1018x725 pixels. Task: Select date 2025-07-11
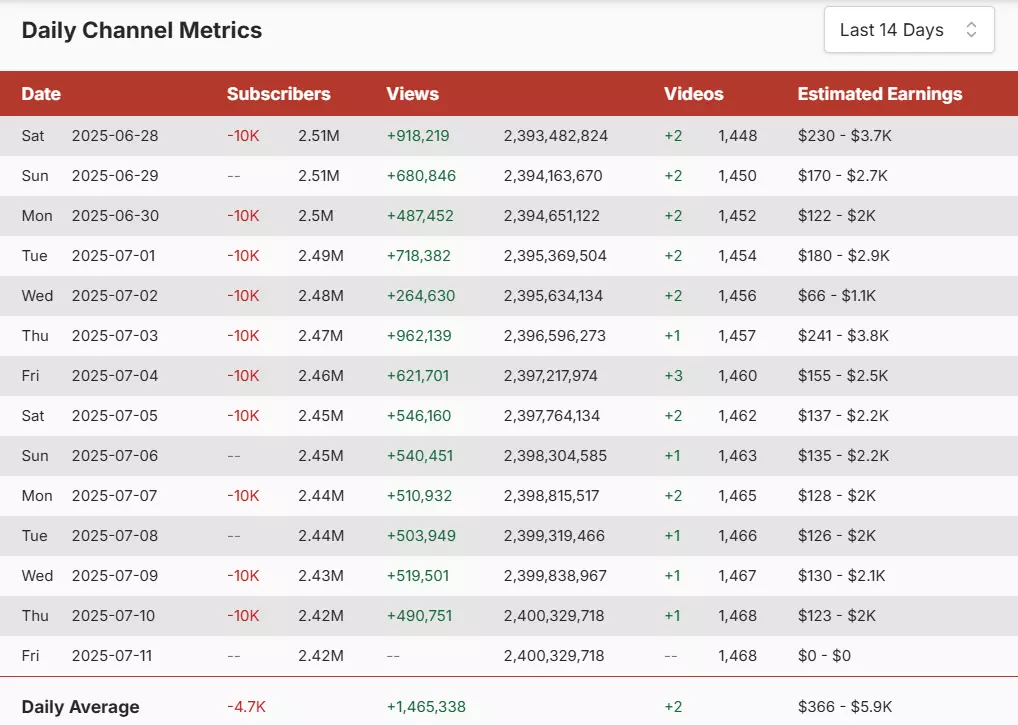[112, 656]
